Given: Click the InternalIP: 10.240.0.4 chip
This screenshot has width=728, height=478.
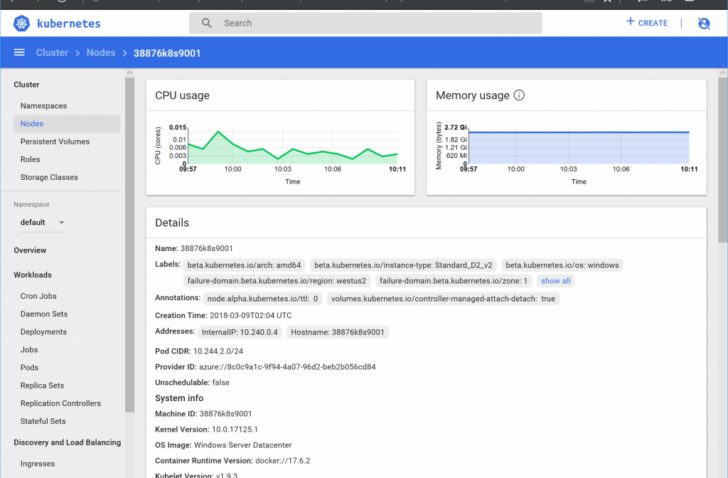Looking at the screenshot, I should coord(240,332).
